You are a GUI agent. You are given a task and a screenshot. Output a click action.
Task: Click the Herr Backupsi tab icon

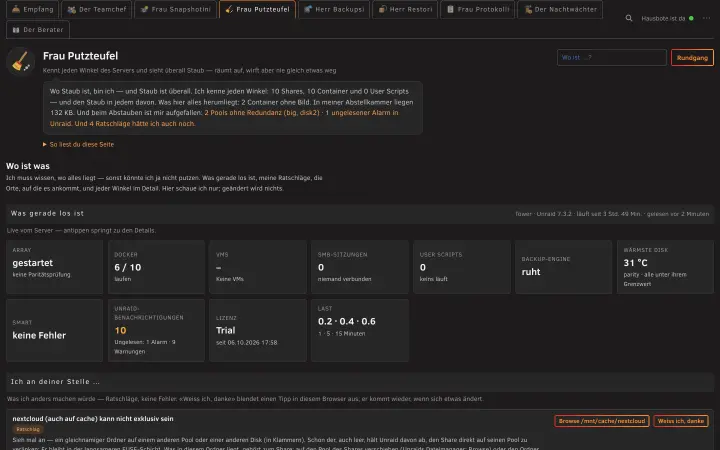pos(308,9)
